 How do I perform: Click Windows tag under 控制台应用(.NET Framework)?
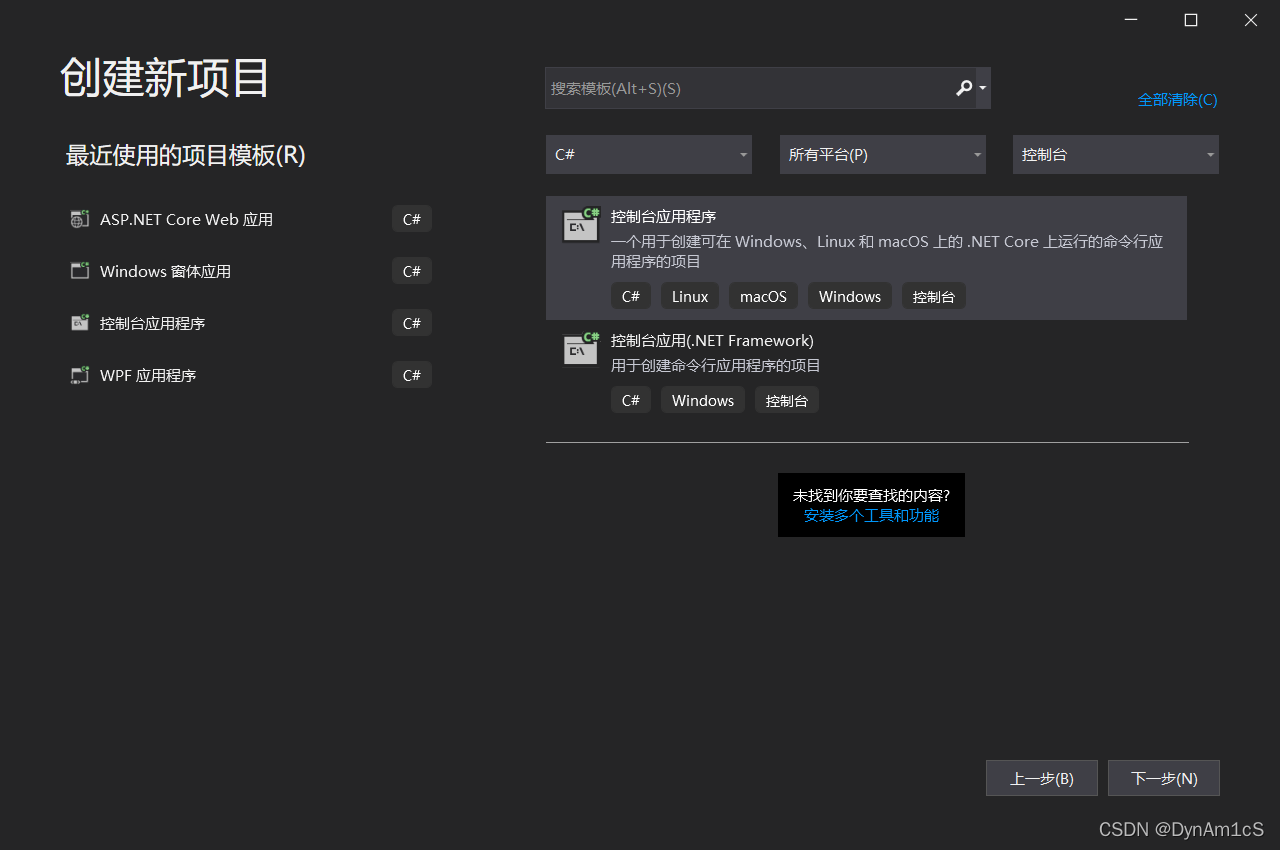pyautogui.click(x=703, y=400)
